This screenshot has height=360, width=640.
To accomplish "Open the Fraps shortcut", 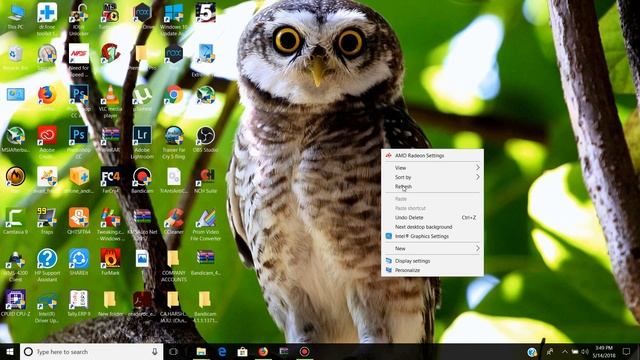I will point(47,221).
